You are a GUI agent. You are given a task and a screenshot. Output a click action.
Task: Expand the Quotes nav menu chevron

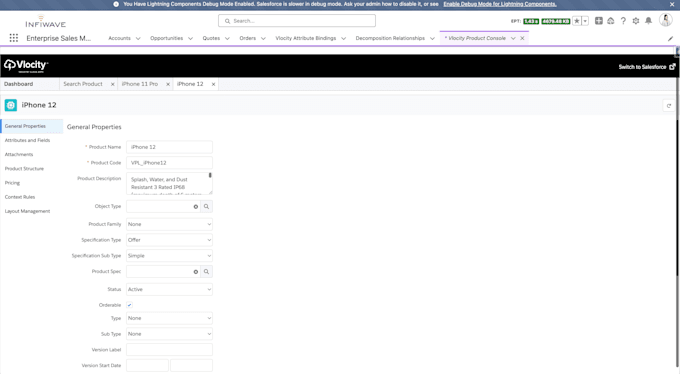[227, 39]
